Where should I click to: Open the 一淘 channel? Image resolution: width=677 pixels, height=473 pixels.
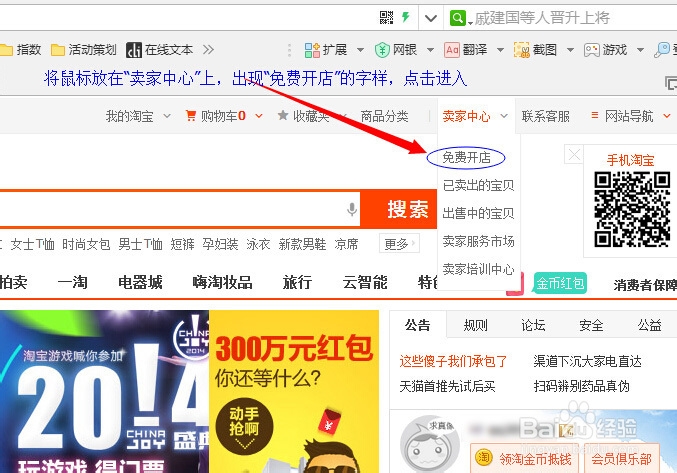point(73,283)
